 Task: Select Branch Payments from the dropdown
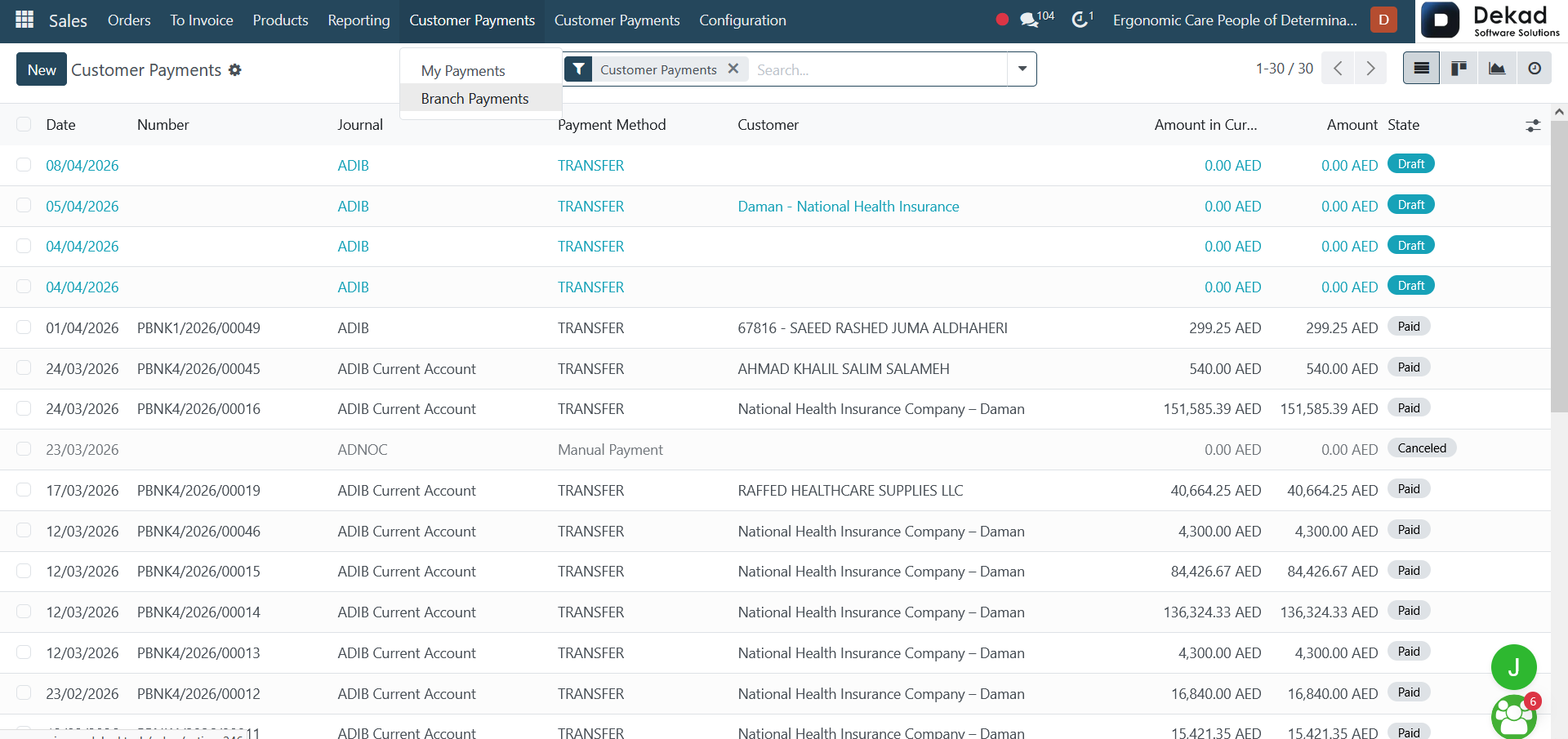[x=481, y=99]
